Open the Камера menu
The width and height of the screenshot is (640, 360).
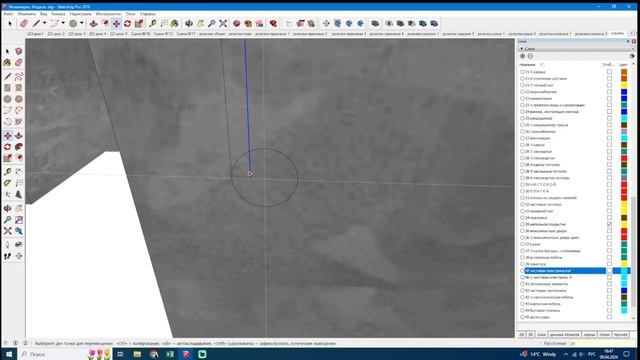coord(58,14)
